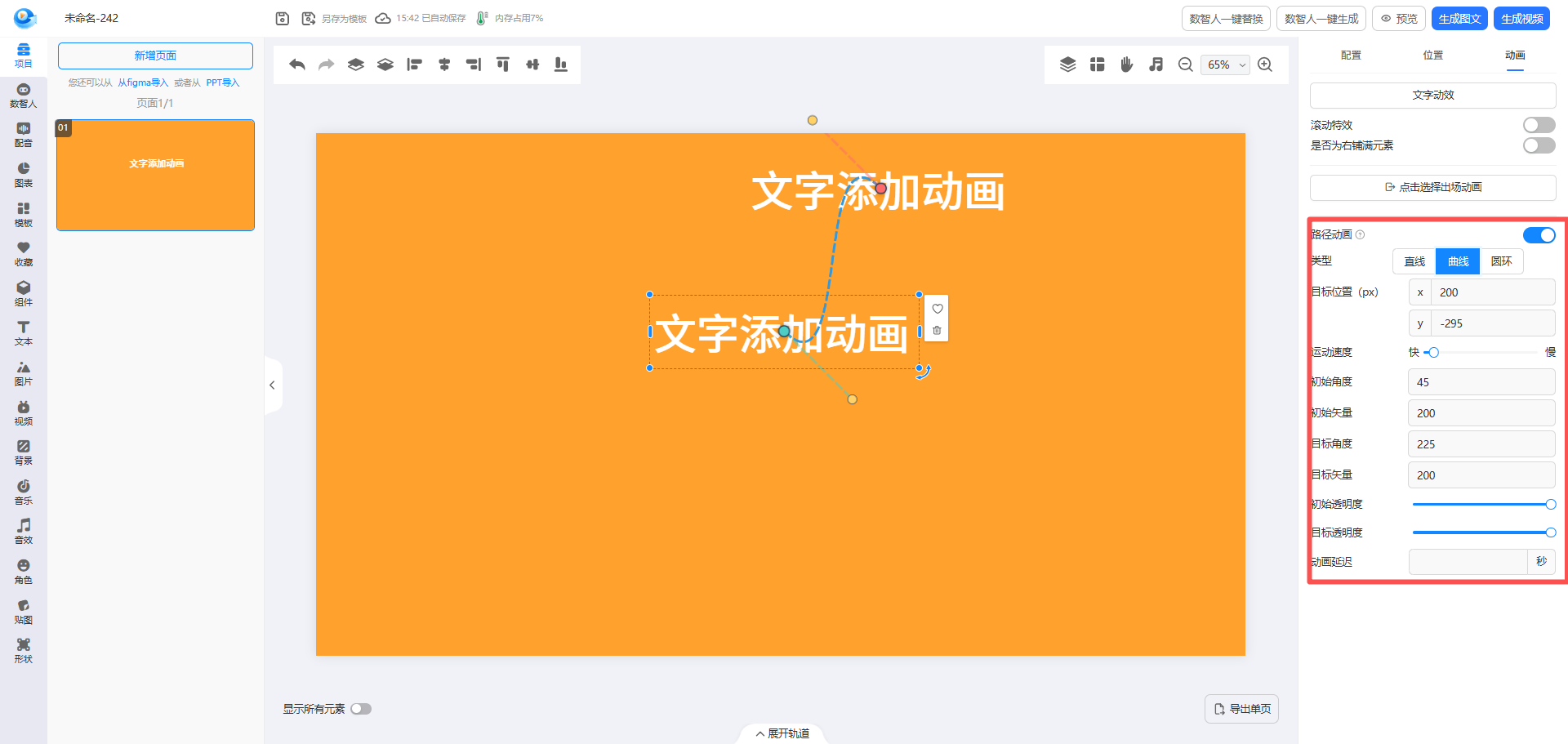Select the hand pan tool
This screenshot has height=744, width=1568.
pos(1127,65)
